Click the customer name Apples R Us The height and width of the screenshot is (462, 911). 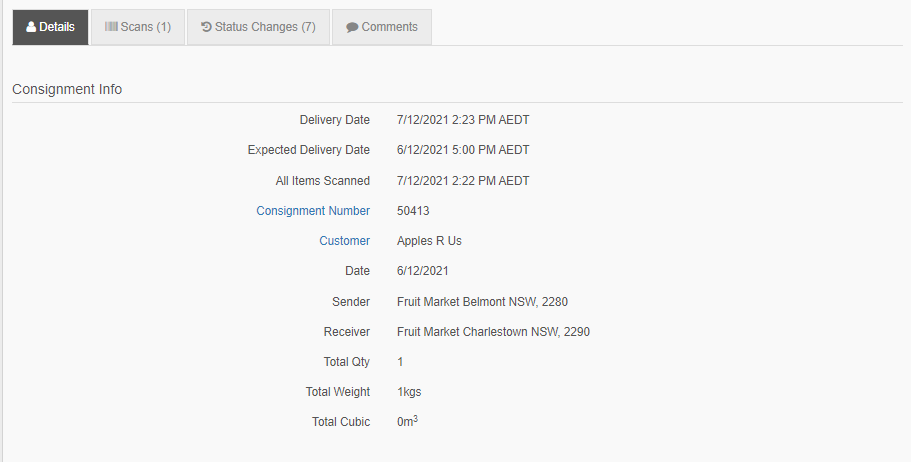(429, 241)
